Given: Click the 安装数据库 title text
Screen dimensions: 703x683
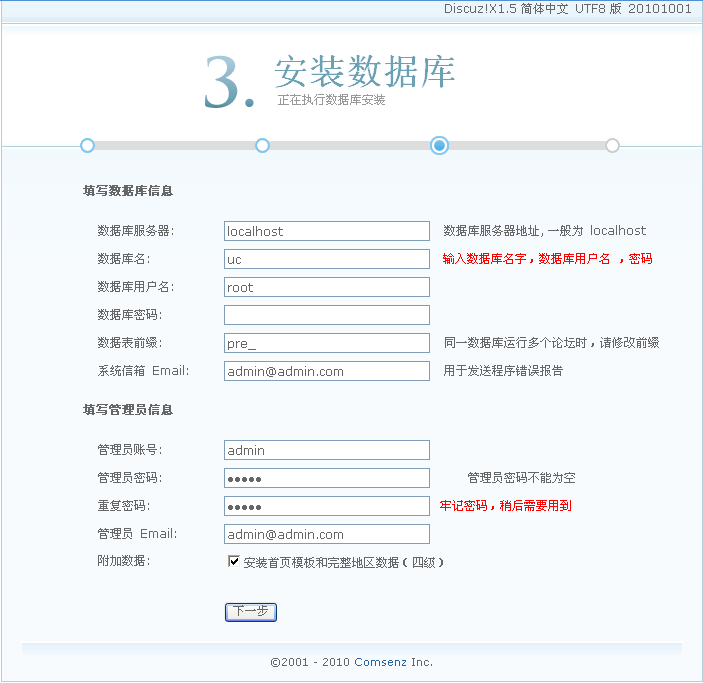Looking at the screenshot, I should pos(365,72).
